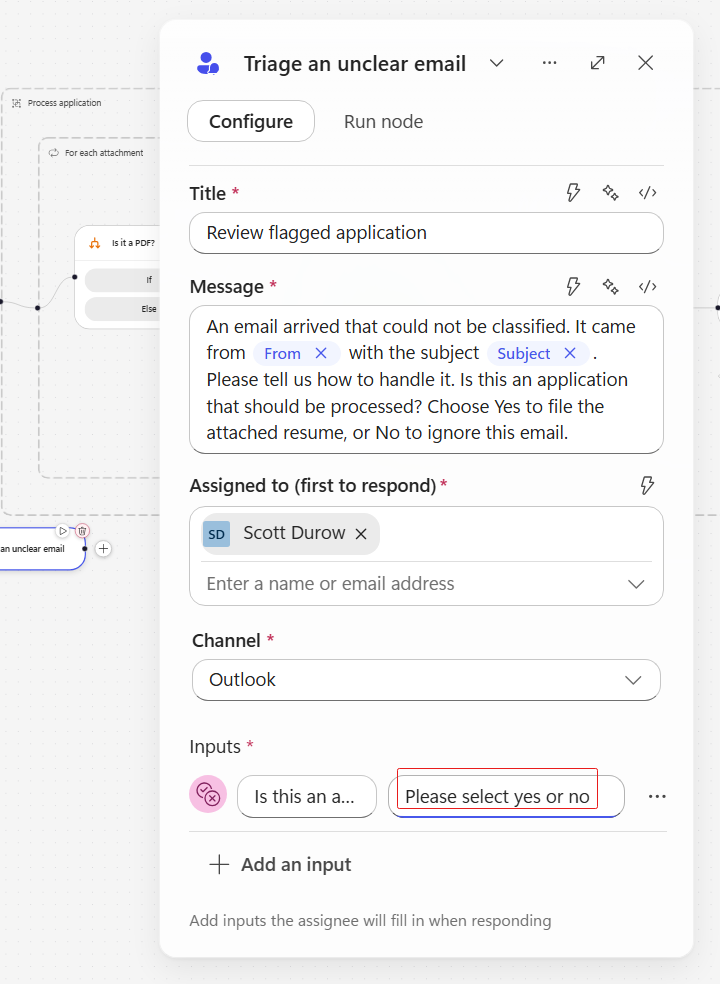The width and height of the screenshot is (720, 984).
Task: Click the group icon beside Process application
Action: point(16,103)
